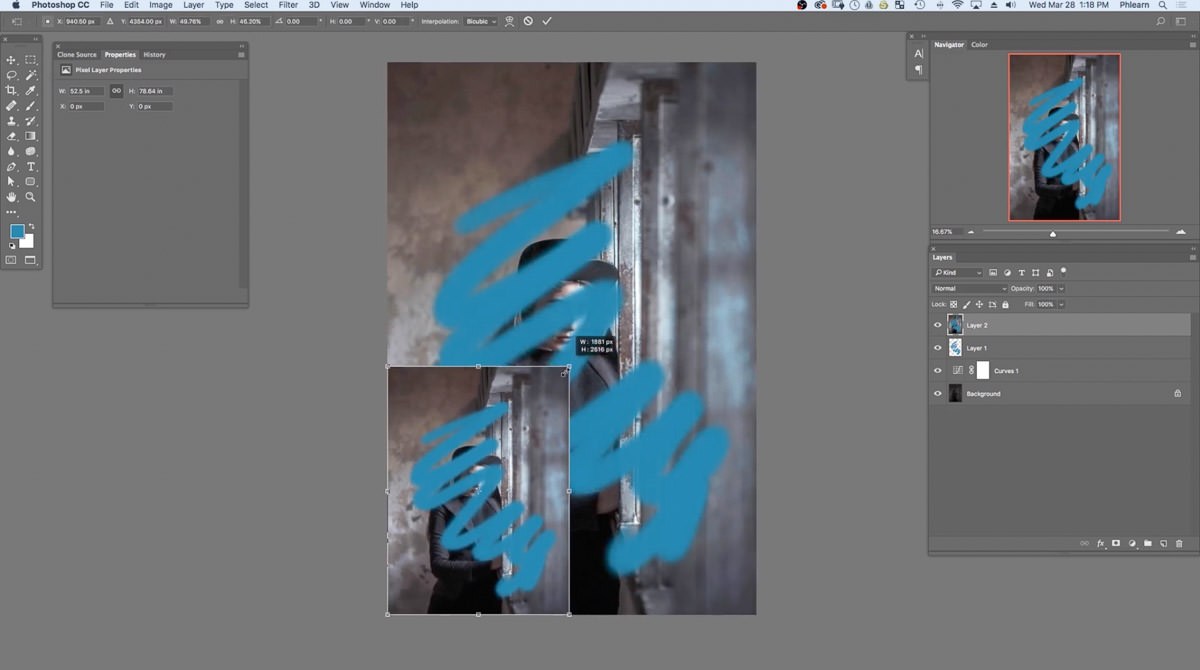
Task: Create a new layer group
Action: (1148, 543)
